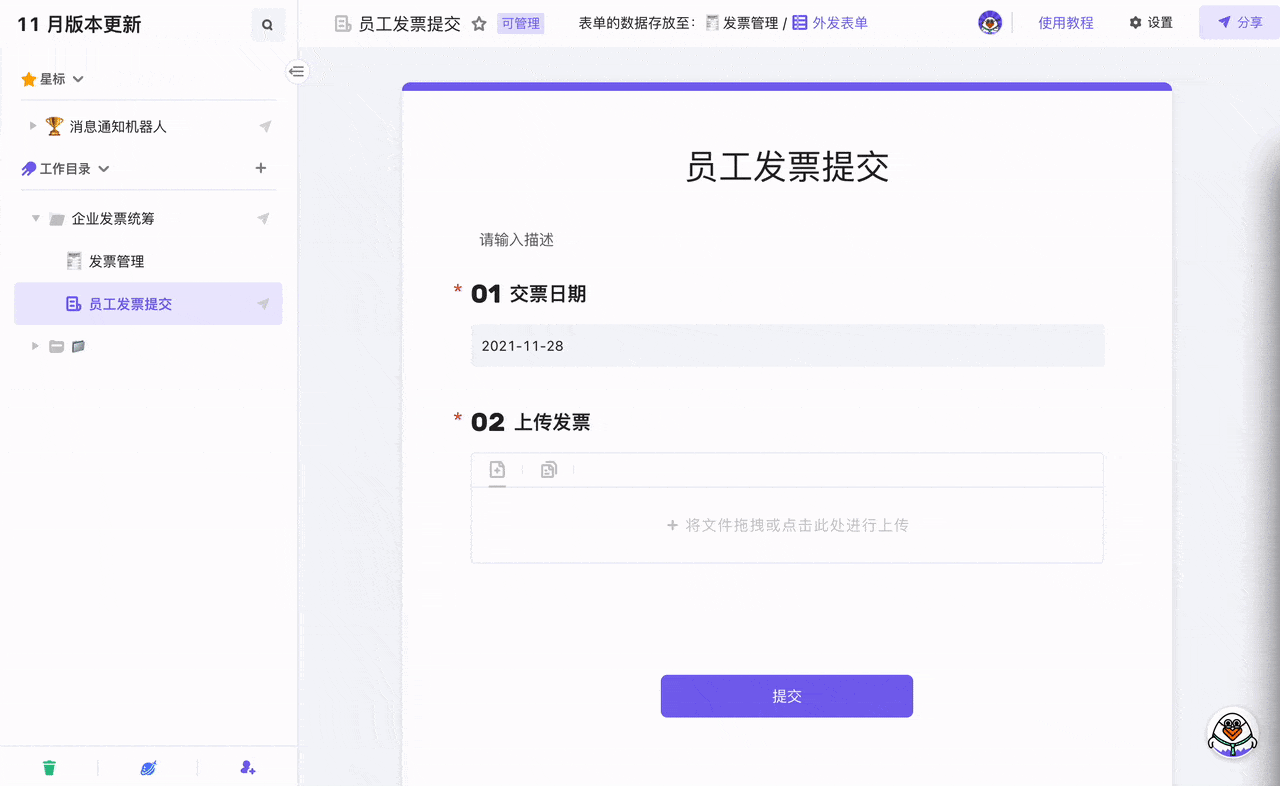The height and width of the screenshot is (786, 1280).
Task: Add a new item with the 工作目录 plus icon
Action: 261,168
